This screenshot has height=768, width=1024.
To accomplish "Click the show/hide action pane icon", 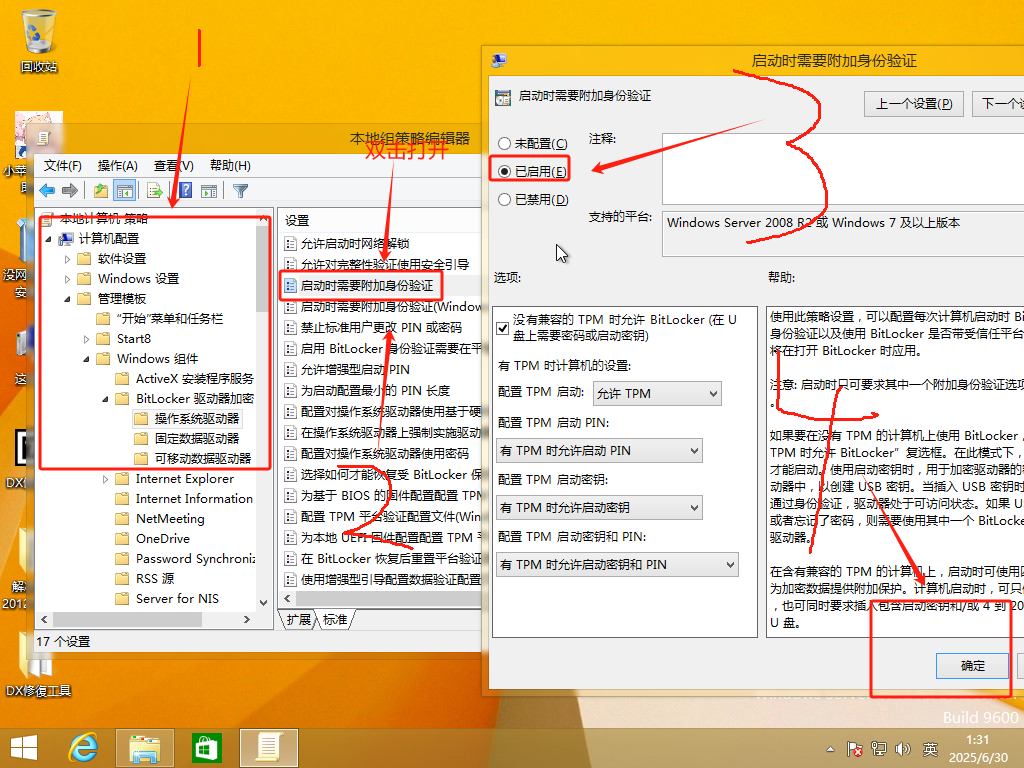I will pos(209,191).
